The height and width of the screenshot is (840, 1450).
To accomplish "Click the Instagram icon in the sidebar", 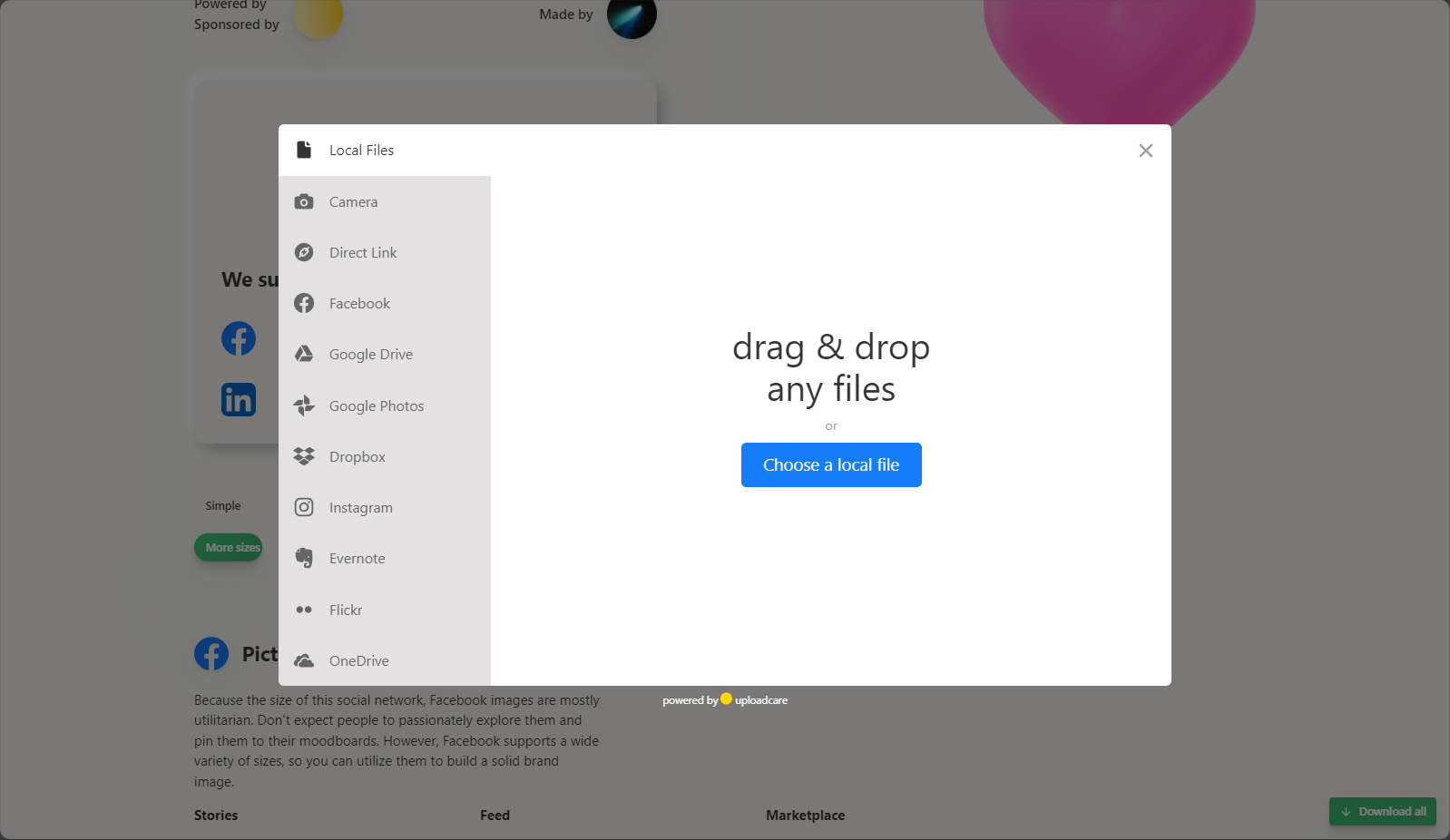I will [x=304, y=507].
